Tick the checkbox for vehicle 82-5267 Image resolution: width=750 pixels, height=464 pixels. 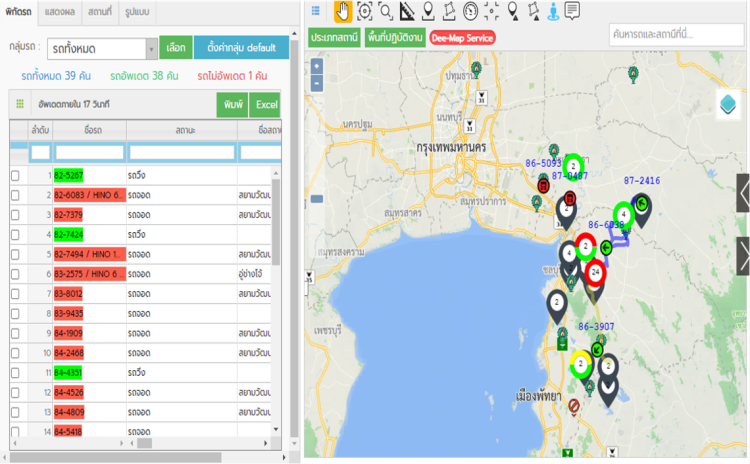point(15,176)
